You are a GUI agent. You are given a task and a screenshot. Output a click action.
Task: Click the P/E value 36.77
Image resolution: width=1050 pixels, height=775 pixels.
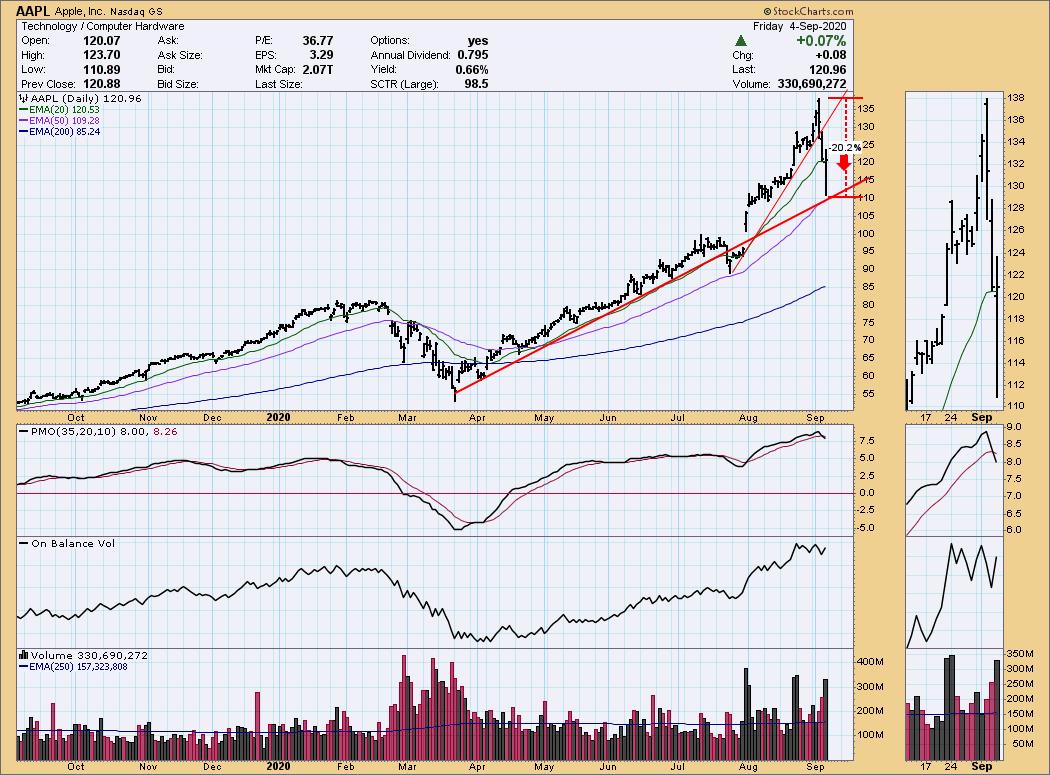[317, 41]
